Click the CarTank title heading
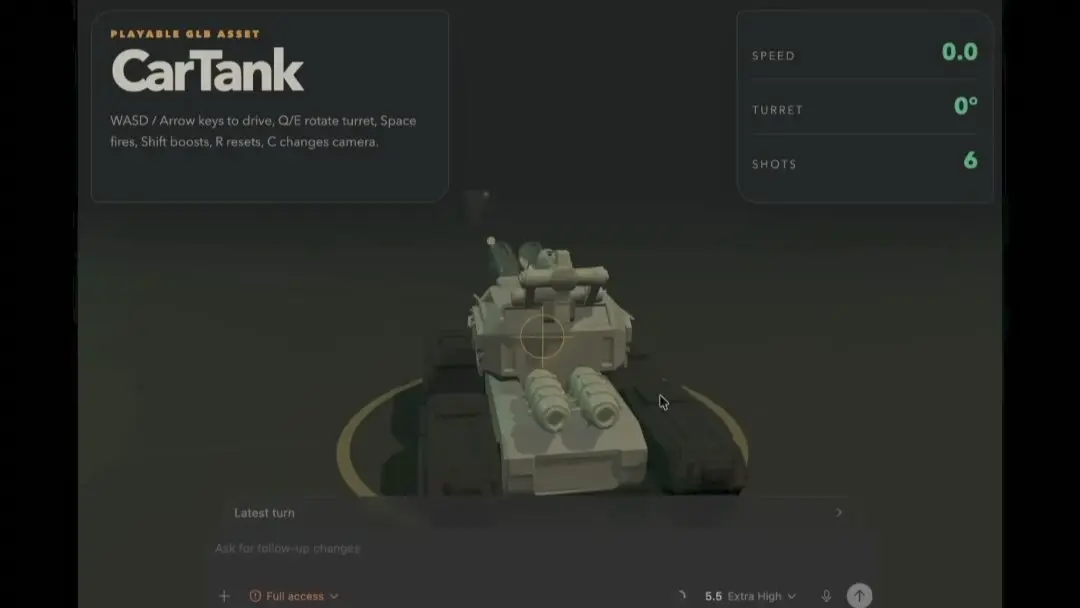 (207, 71)
